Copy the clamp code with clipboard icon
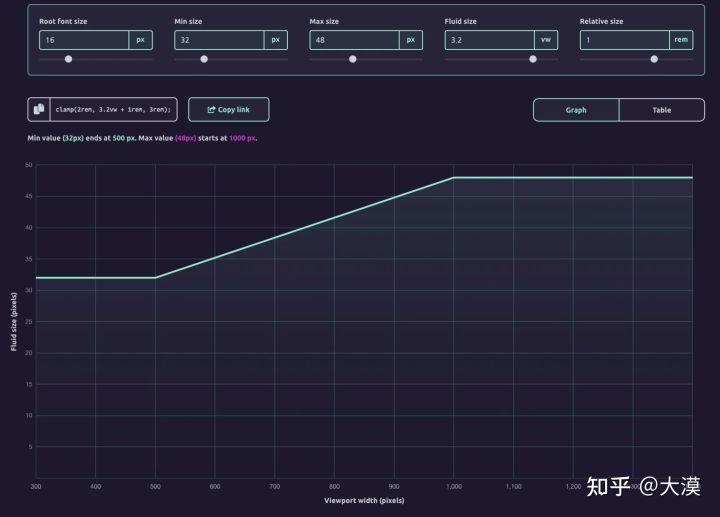 (x=39, y=109)
